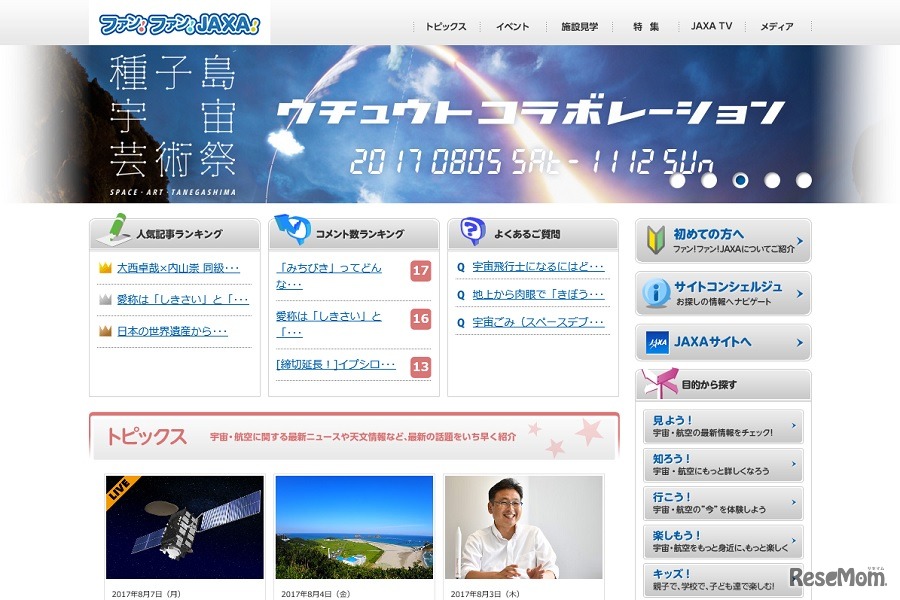Click the blue info icon of サイトコンシェルジュ

point(656,293)
